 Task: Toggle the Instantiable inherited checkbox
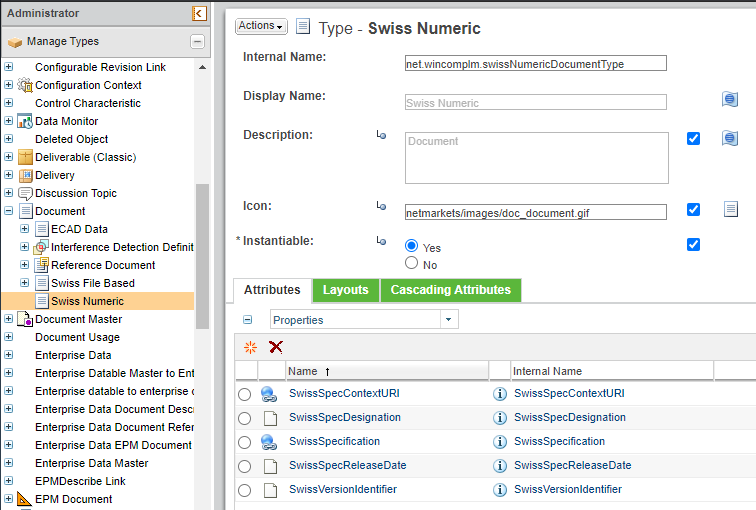click(693, 244)
